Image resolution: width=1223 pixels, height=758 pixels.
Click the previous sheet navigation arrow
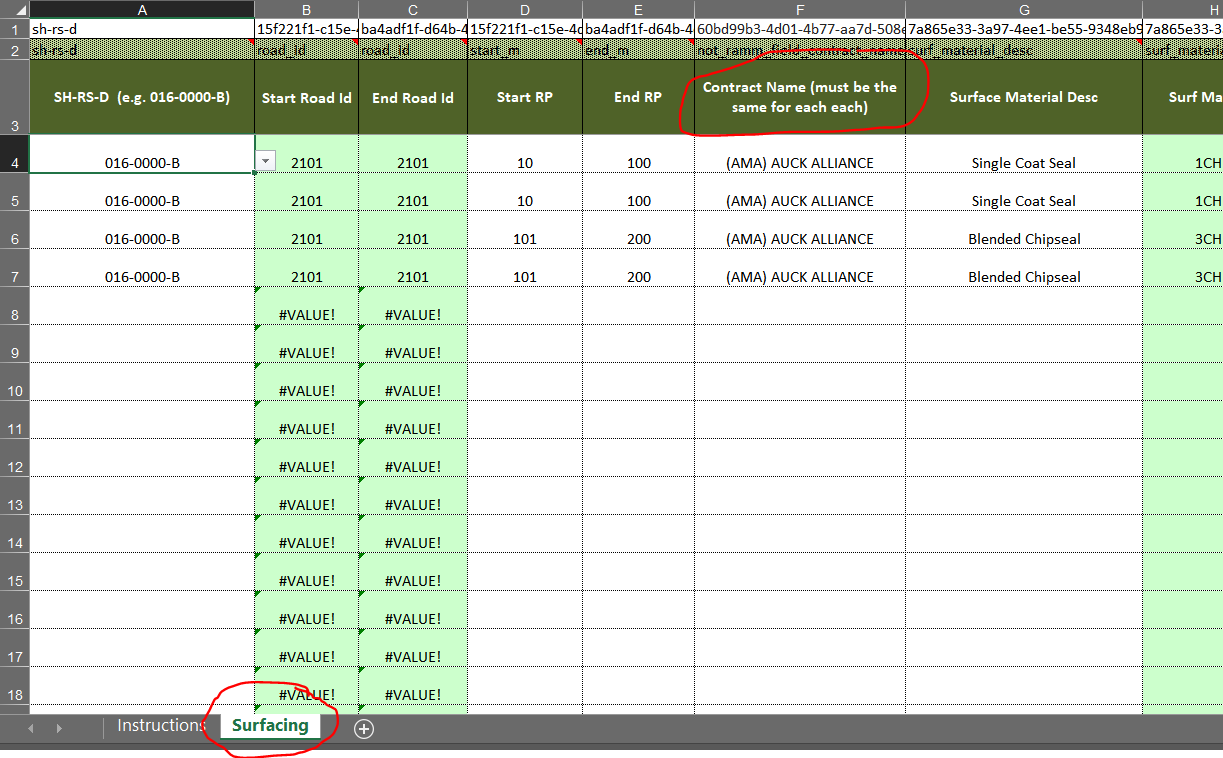(31, 728)
